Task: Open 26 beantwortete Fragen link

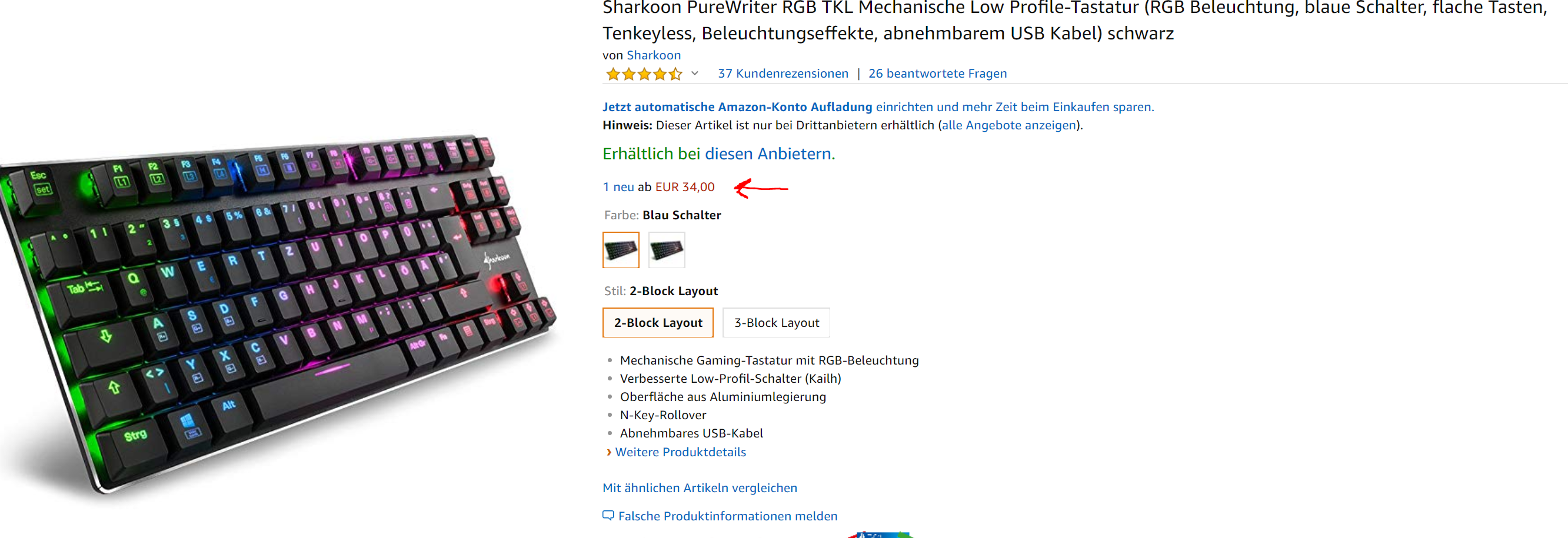Action: tap(937, 73)
